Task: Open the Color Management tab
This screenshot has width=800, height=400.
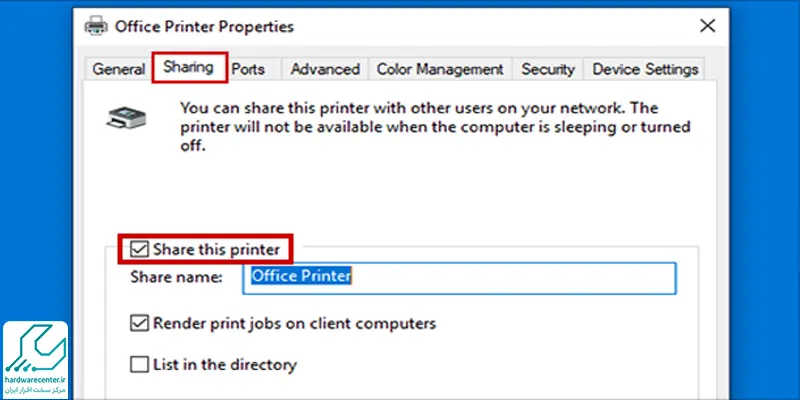Action: [x=440, y=69]
